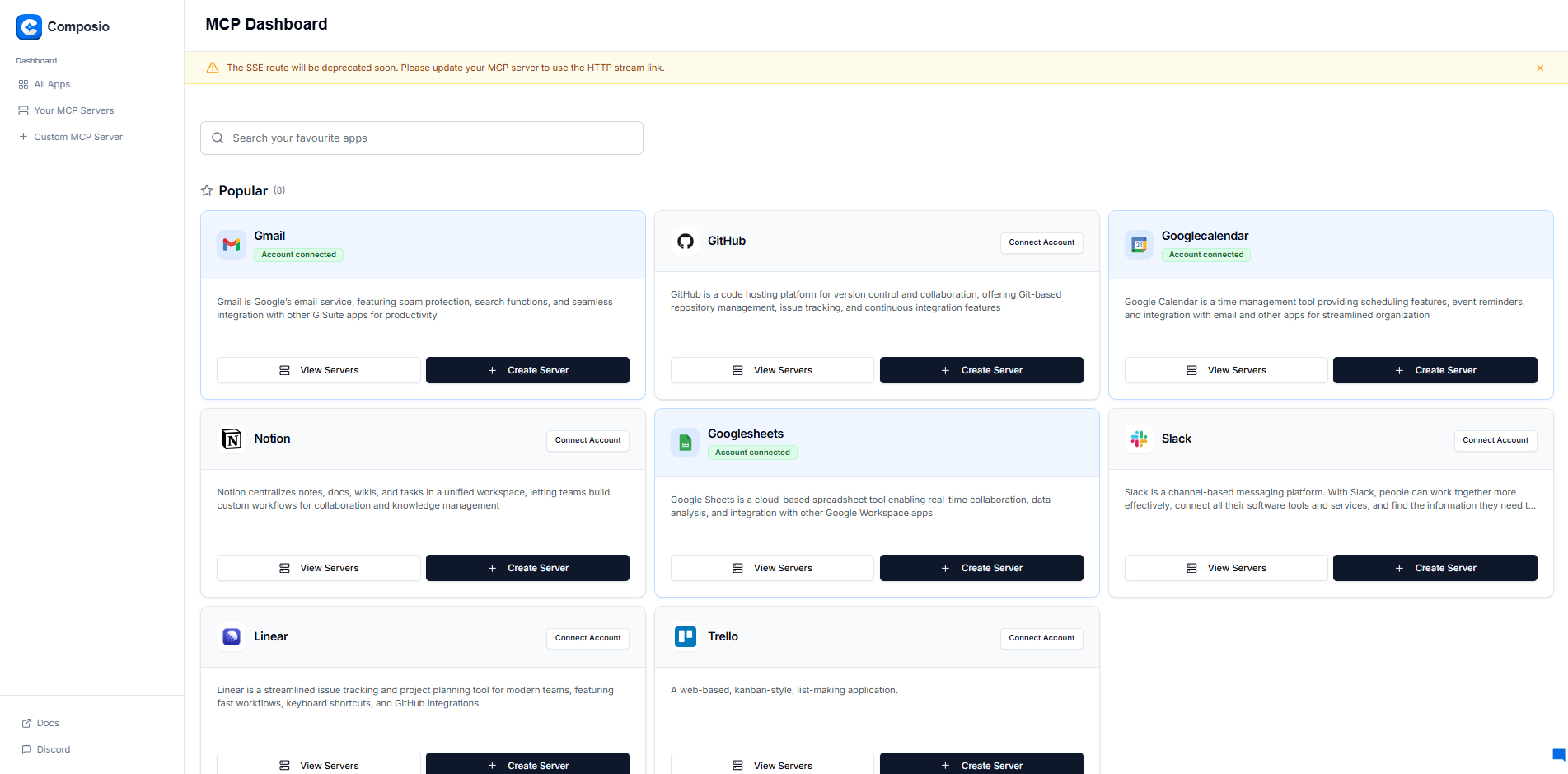Connect account for Slack
Viewport: 1568px width, 774px height.
[1495, 440]
